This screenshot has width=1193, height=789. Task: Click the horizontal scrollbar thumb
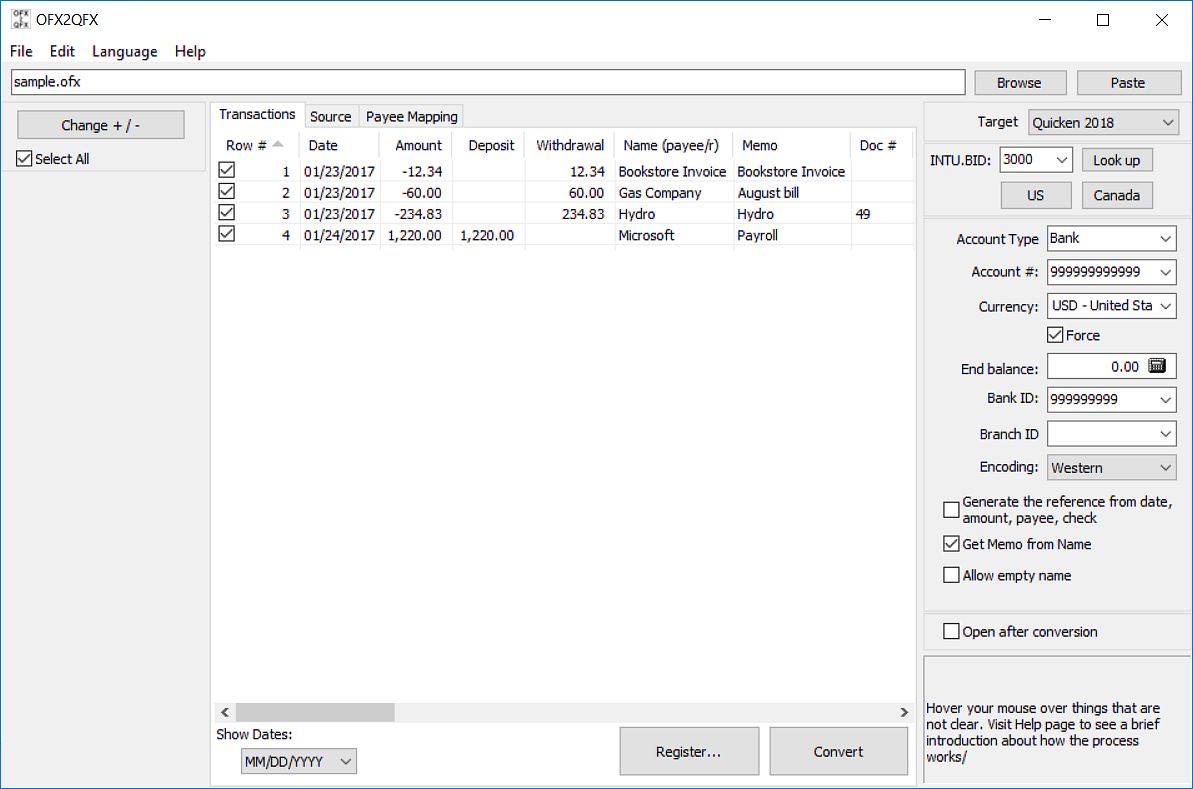point(315,712)
